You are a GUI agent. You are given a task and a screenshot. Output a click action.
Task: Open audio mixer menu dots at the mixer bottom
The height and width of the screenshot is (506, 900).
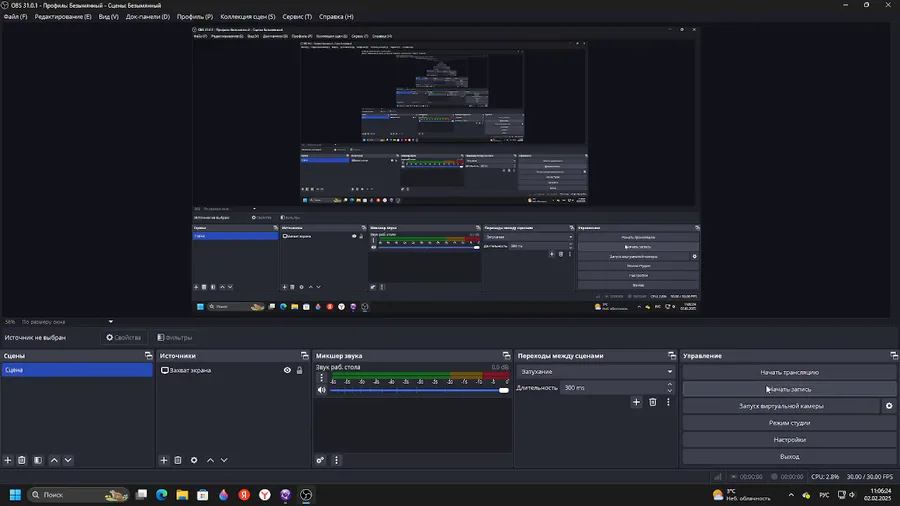click(x=336, y=460)
